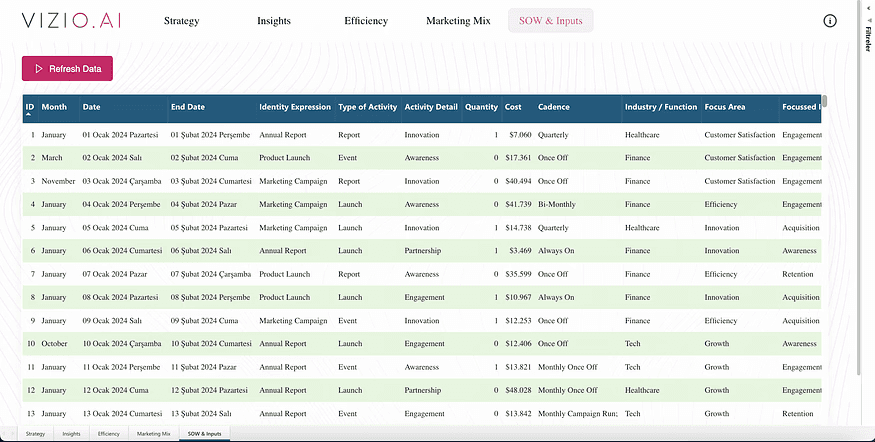The height and width of the screenshot is (442, 875).
Task: Sort by the End Date column header
Action: point(188,107)
